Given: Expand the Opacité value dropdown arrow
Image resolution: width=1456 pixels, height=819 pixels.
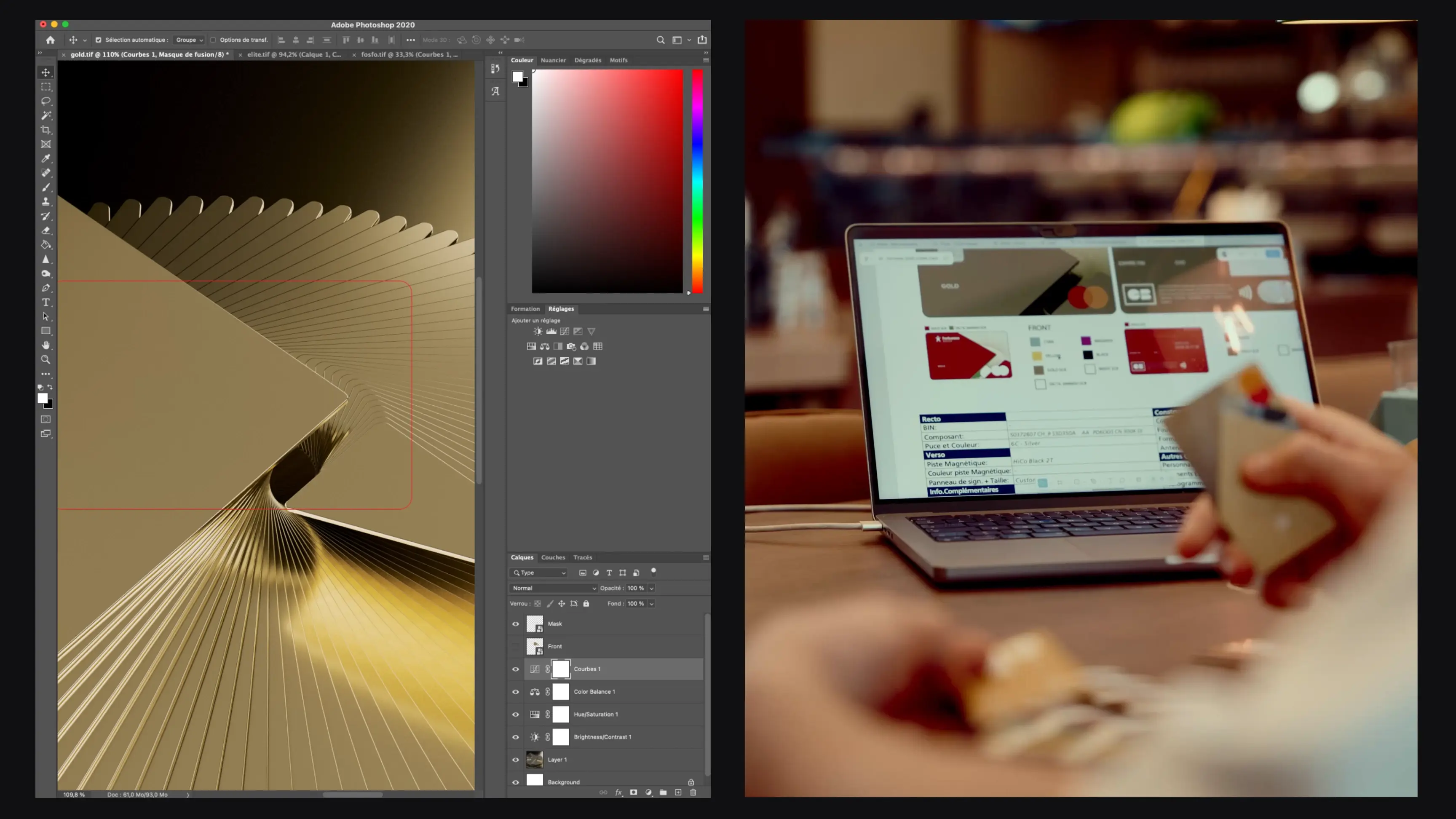Looking at the screenshot, I should pyautogui.click(x=652, y=589).
